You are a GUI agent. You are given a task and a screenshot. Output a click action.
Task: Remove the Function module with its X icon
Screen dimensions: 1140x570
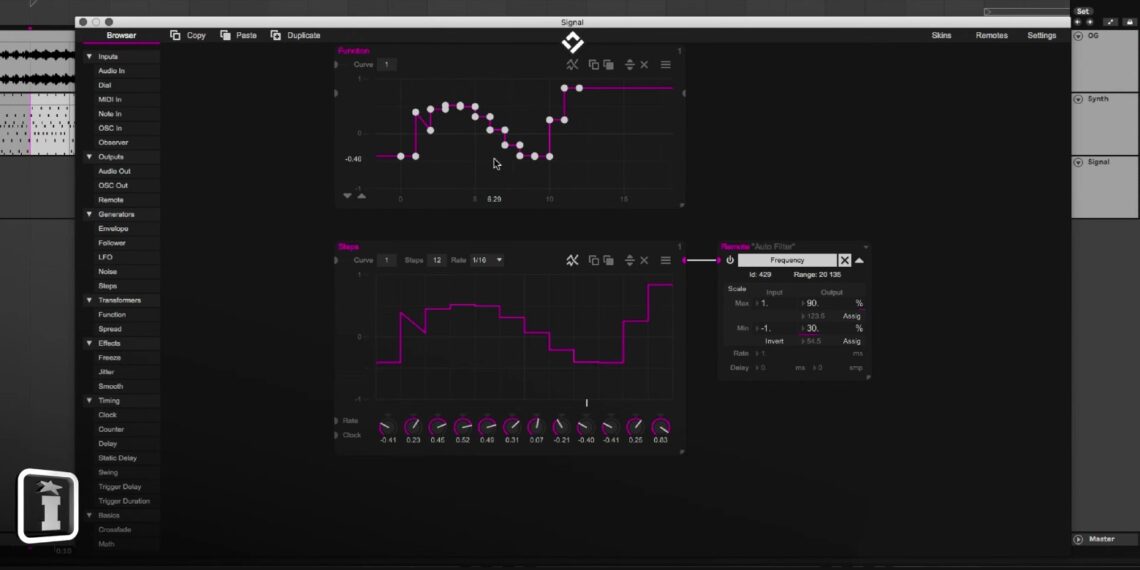point(644,65)
